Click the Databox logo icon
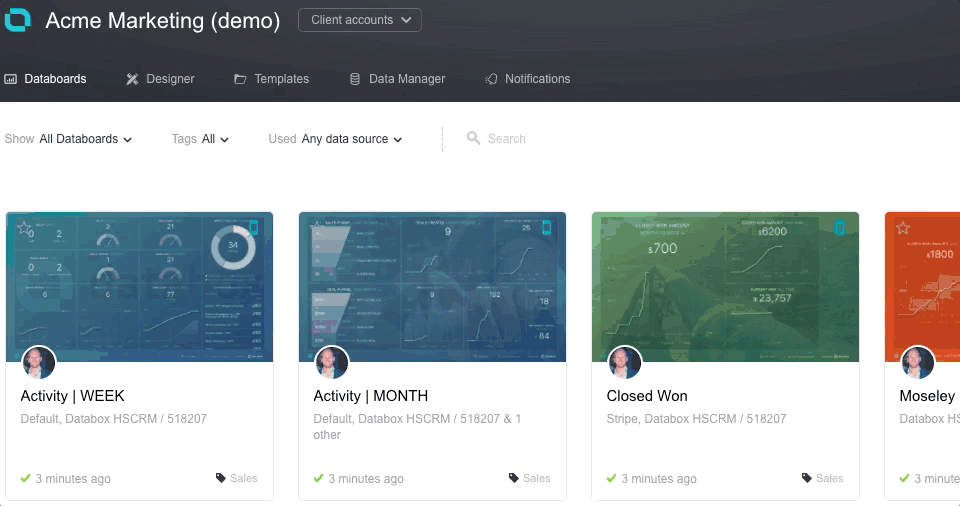The height and width of the screenshot is (506, 960). click(x=18, y=20)
